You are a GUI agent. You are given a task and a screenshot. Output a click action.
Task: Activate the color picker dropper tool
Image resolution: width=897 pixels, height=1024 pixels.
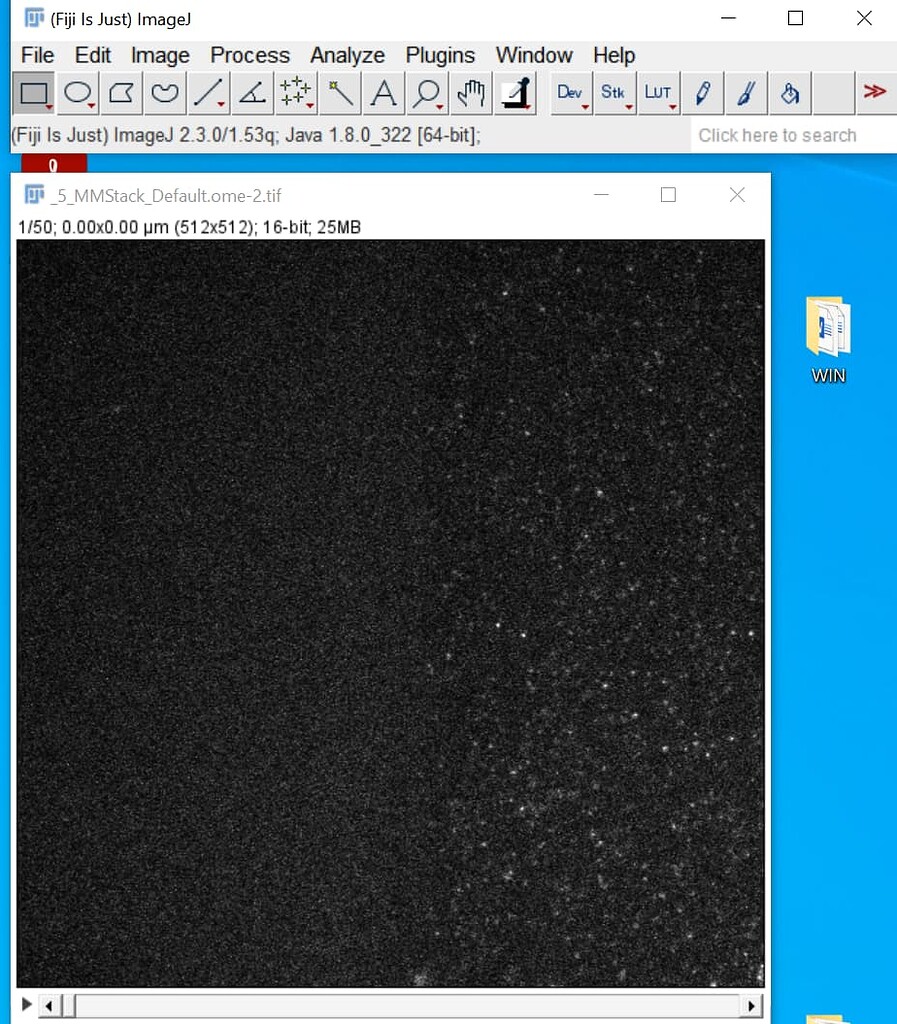click(514, 93)
